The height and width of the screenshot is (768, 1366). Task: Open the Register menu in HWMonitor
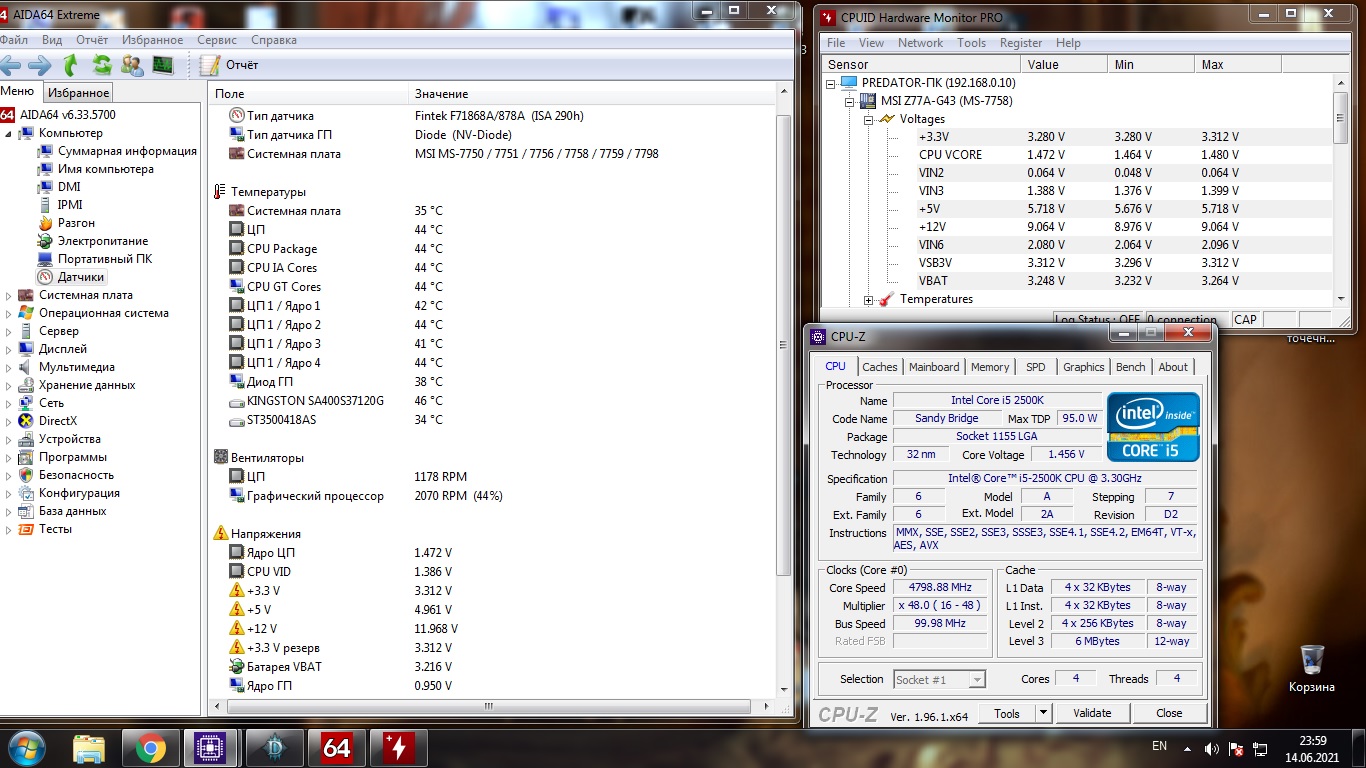click(1021, 43)
